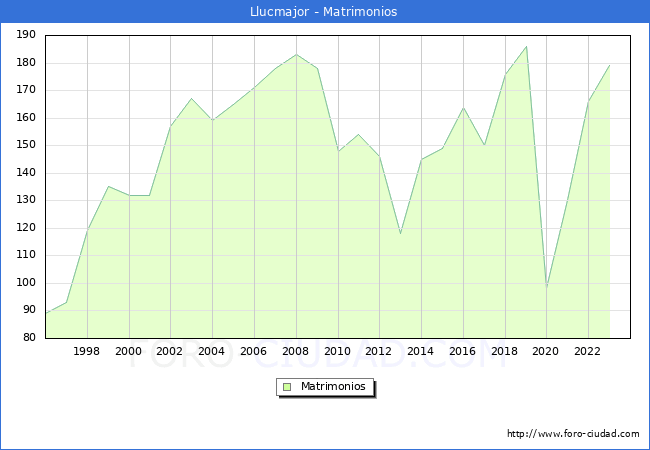The width and height of the screenshot is (650, 450).
Task: Click the 2008 peak data point
Action: tap(296, 54)
